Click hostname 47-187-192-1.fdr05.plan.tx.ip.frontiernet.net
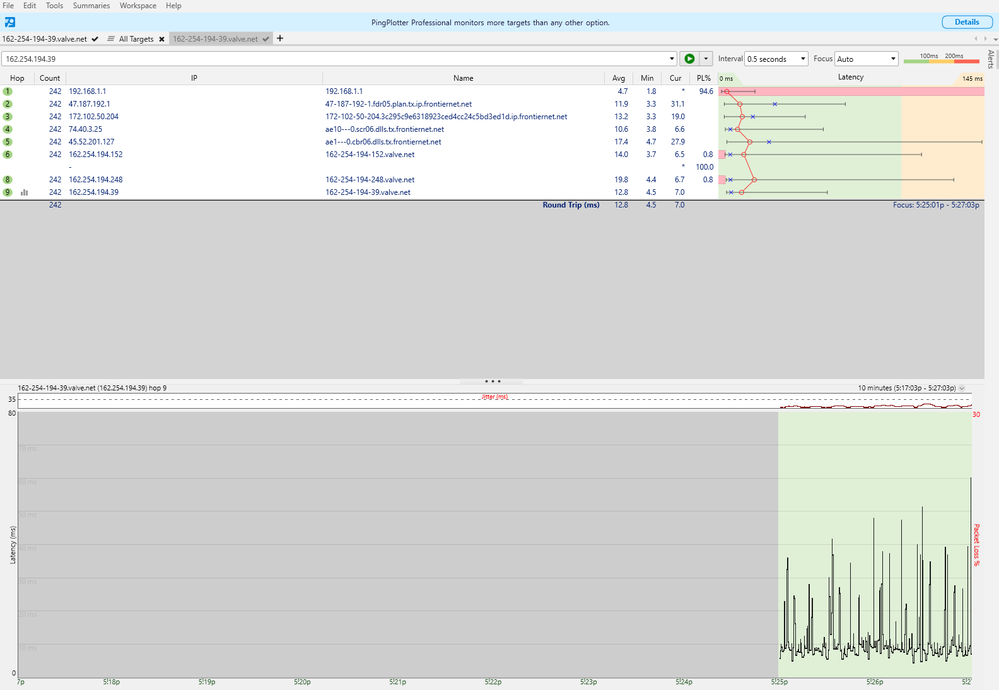Screen dimensions: 999x690 [x=399, y=104]
